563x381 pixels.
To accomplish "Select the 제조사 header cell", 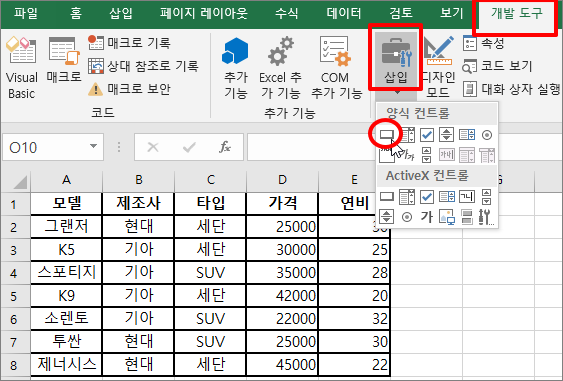I will pos(139,204).
